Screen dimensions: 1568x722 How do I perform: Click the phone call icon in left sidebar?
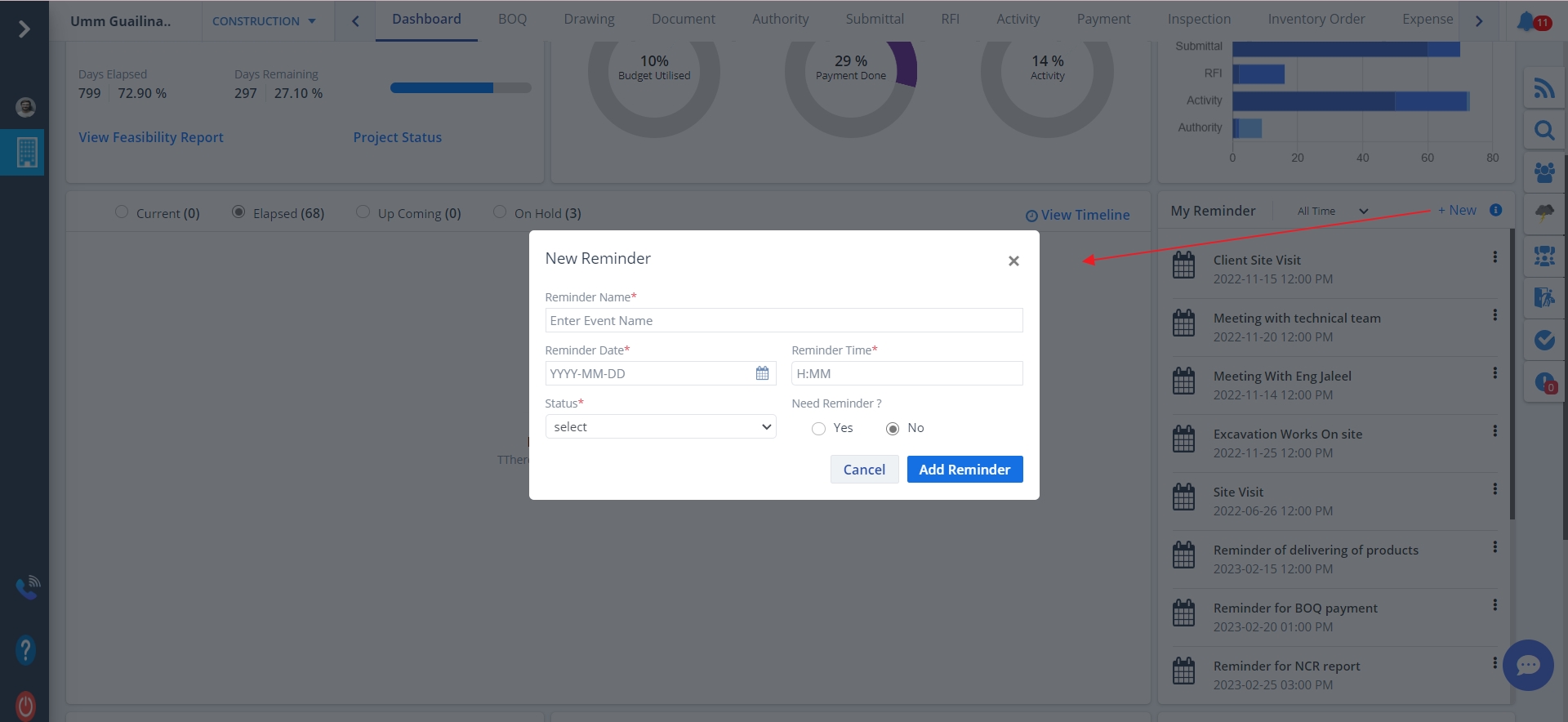(x=27, y=586)
